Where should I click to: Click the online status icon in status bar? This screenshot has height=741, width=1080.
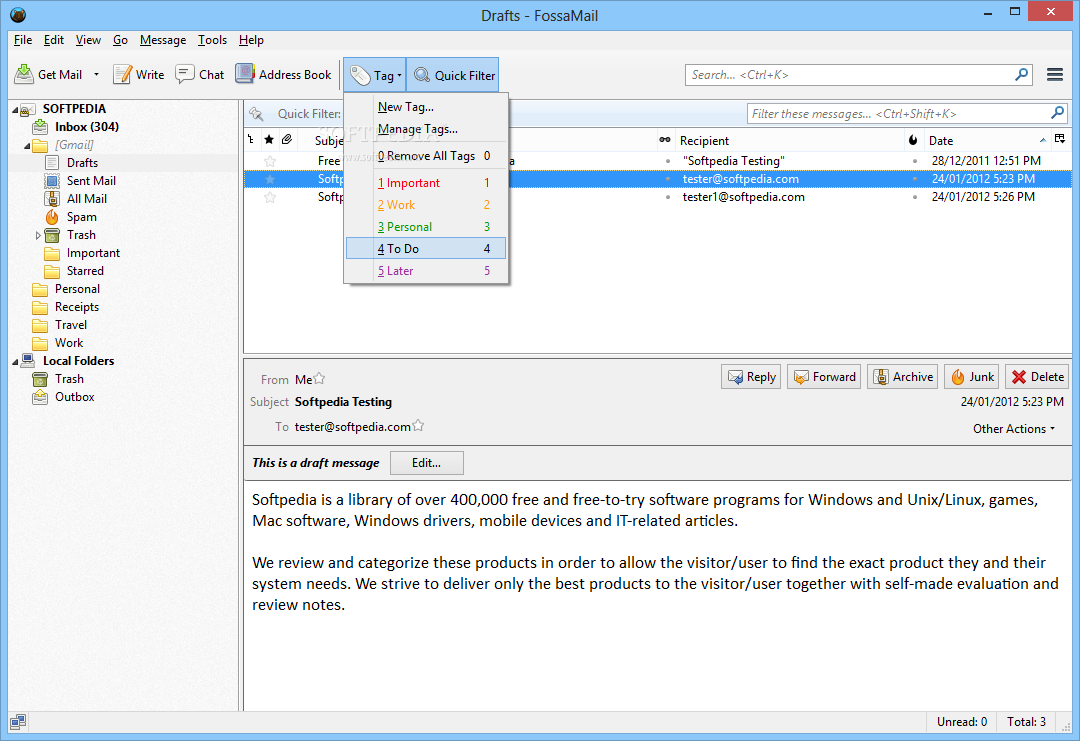click(18, 722)
